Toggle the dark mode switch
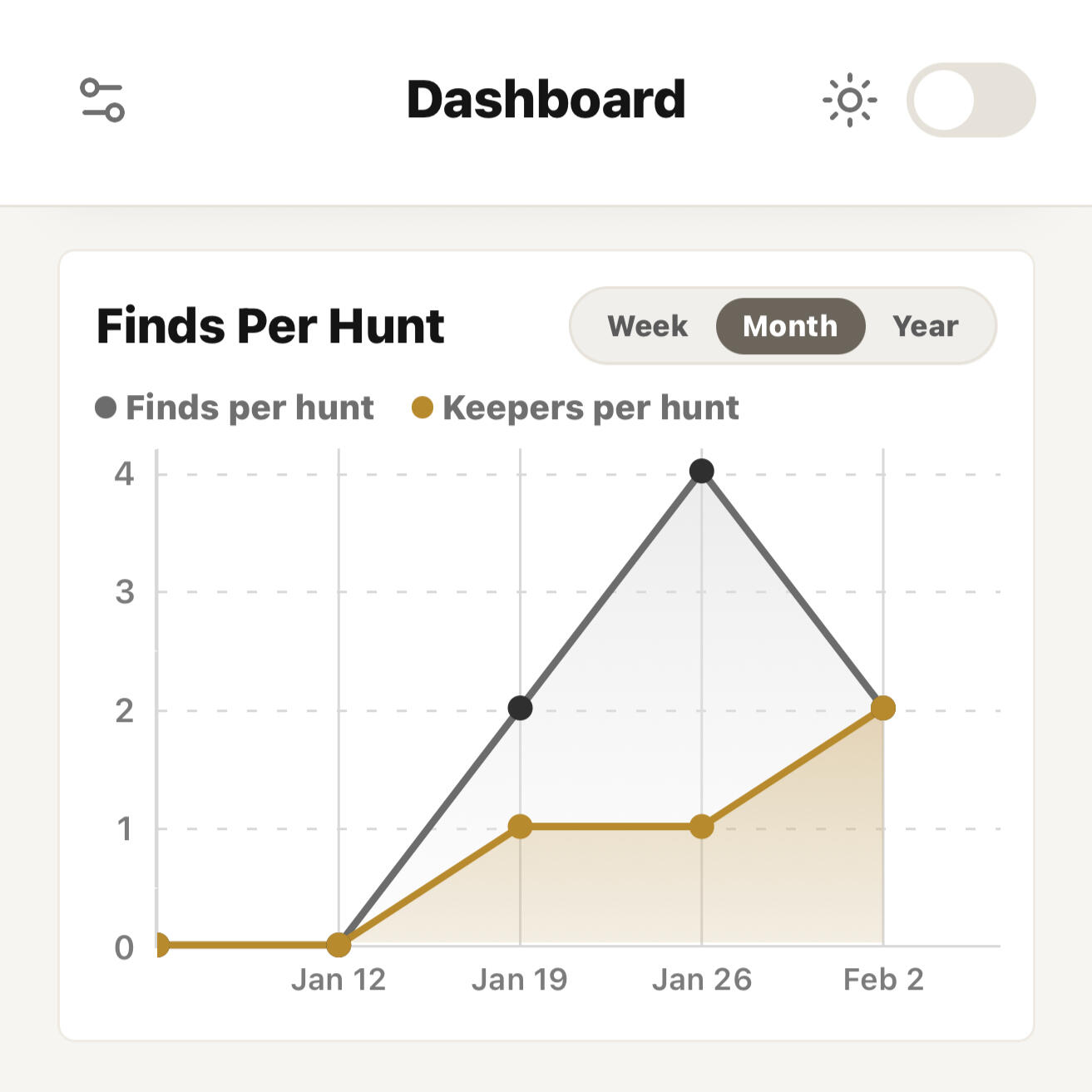The image size is (1092, 1092). 971,100
